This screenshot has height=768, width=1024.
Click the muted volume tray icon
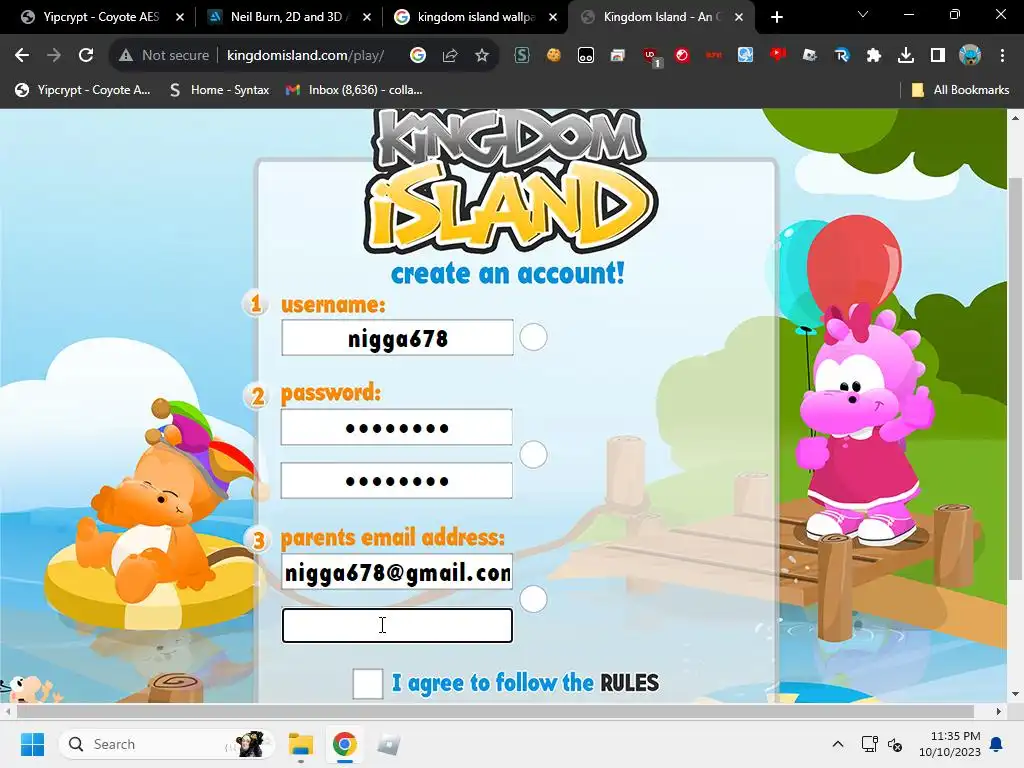(x=895, y=744)
